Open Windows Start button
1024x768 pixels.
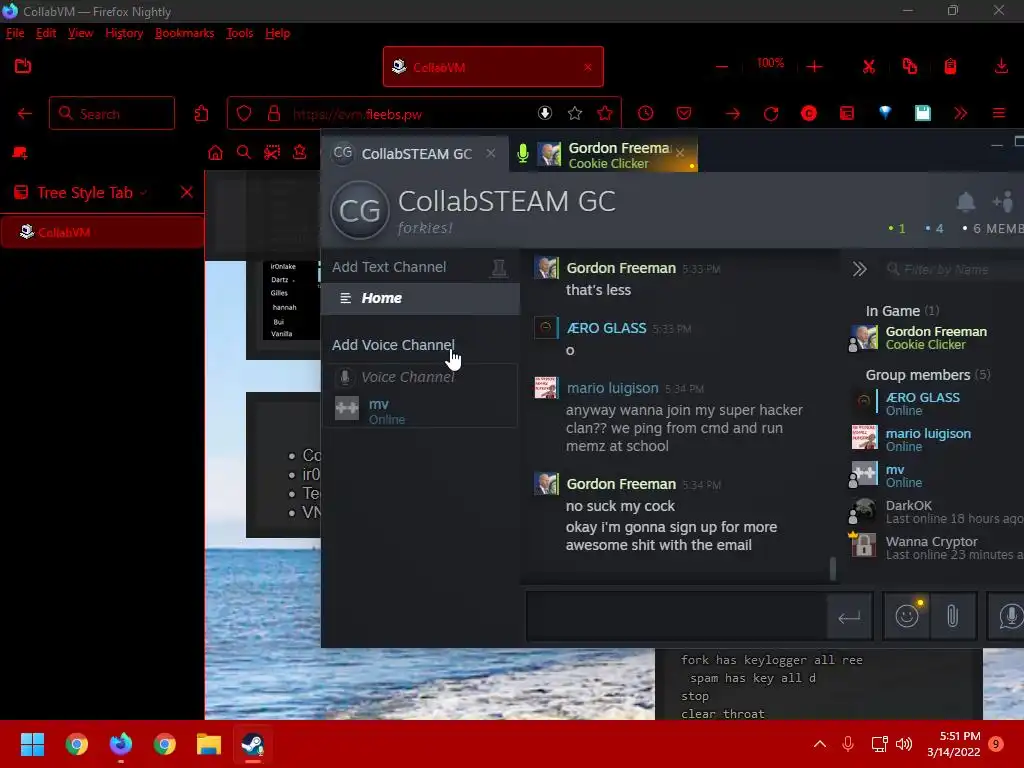[32, 744]
